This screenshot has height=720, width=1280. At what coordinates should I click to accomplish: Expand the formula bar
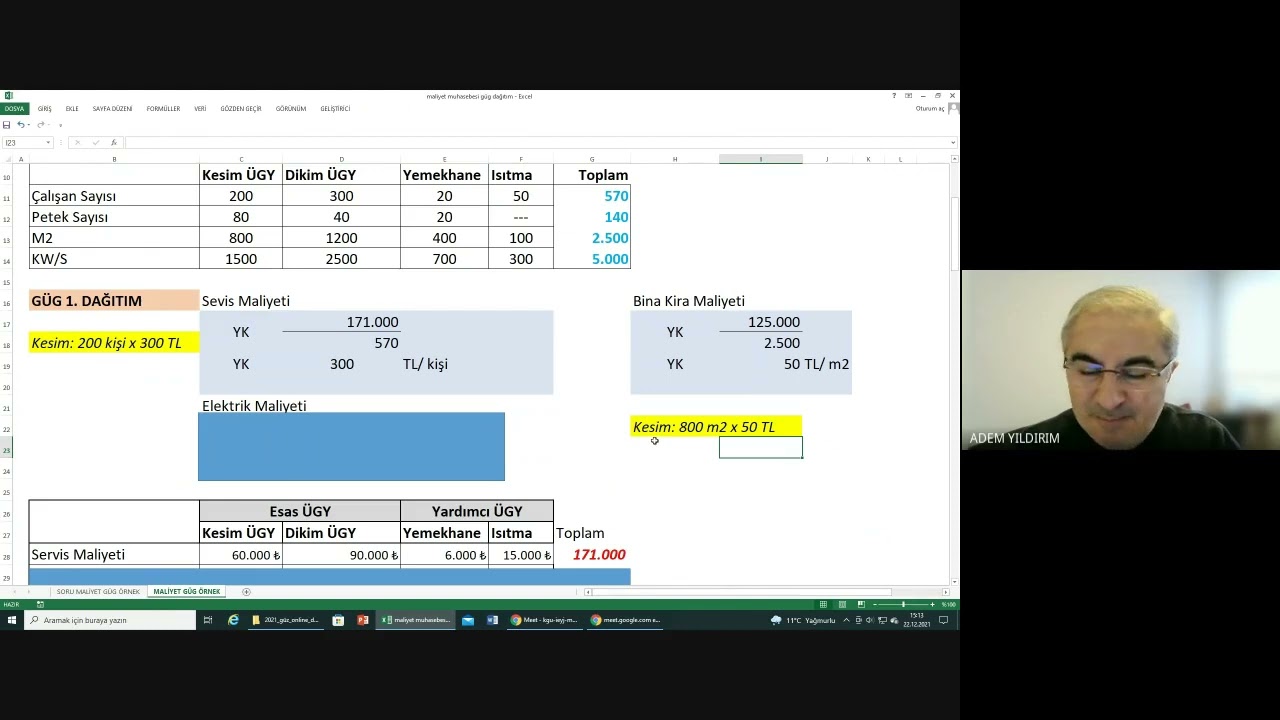pos(953,143)
